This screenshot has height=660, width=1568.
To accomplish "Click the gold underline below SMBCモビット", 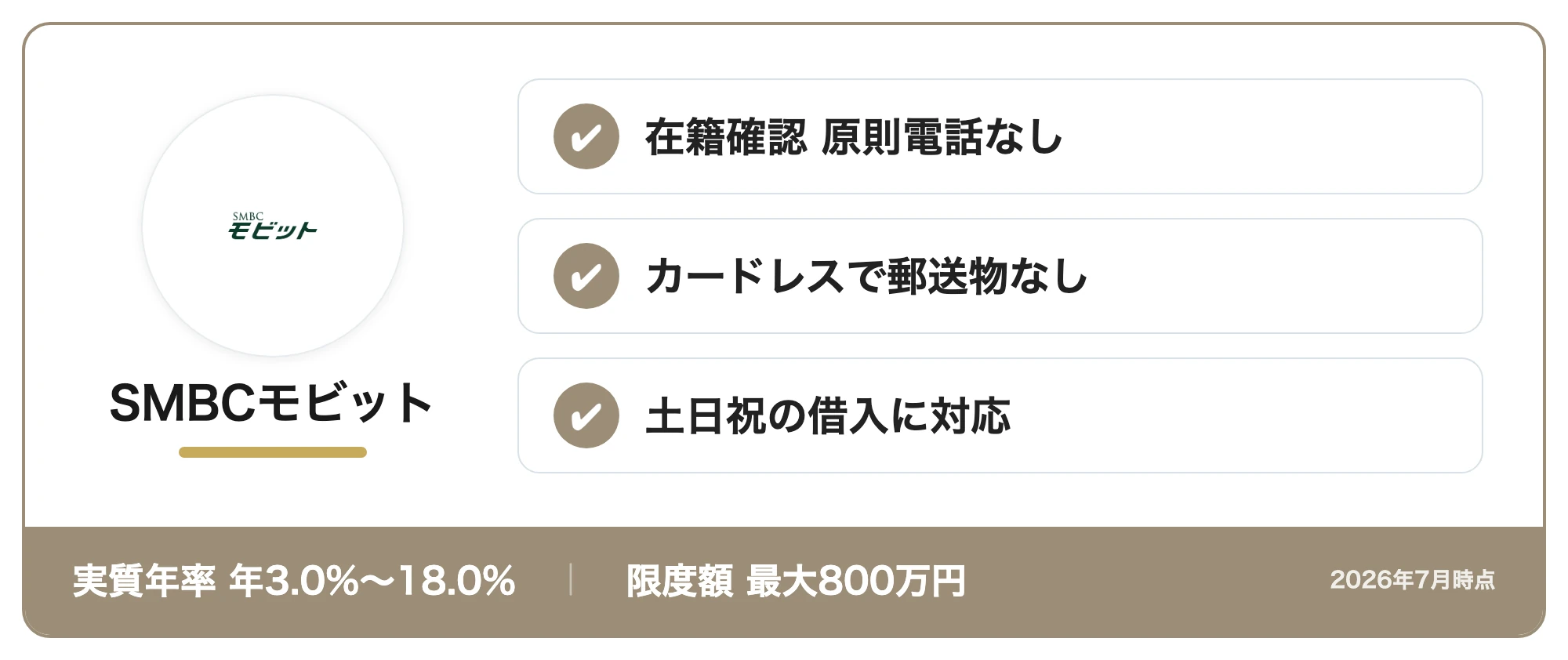I will pyautogui.click(x=273, y=452).
